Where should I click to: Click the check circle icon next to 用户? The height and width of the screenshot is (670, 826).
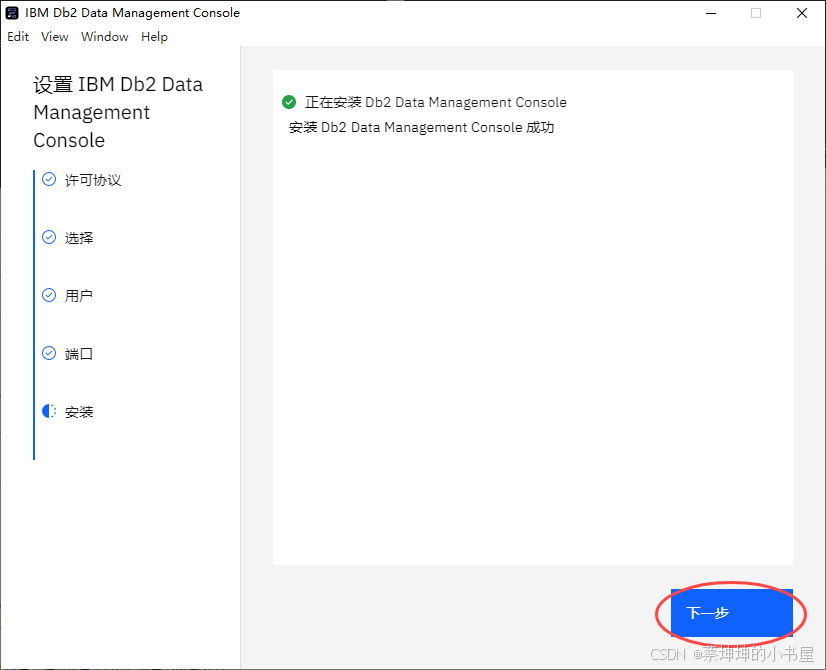[x=48, y=295]
